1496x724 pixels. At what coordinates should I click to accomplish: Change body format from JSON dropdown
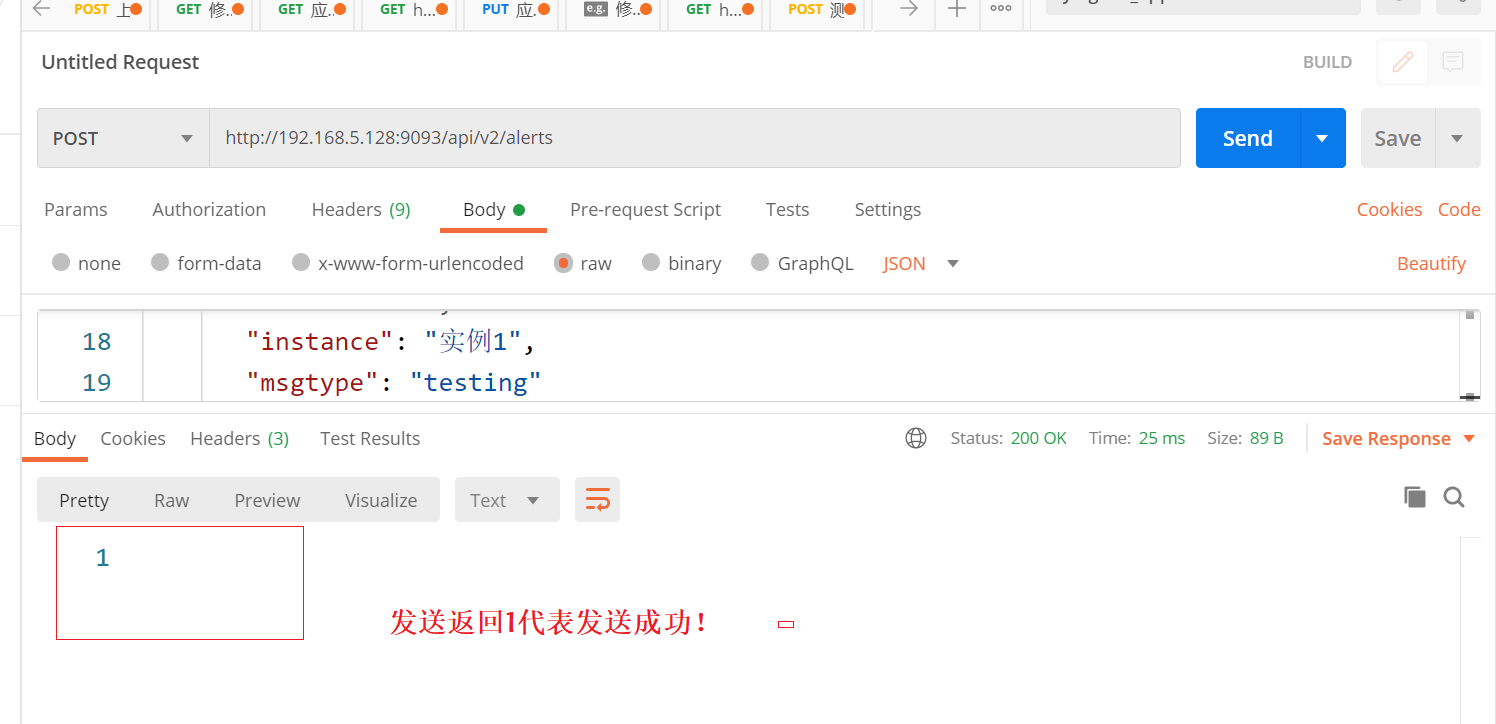917,263
